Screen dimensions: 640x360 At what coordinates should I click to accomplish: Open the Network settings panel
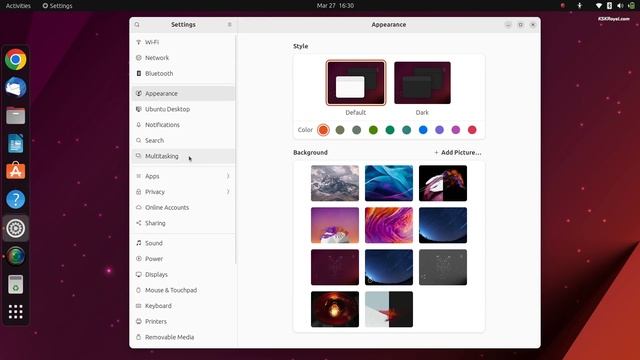click(183, 58)
